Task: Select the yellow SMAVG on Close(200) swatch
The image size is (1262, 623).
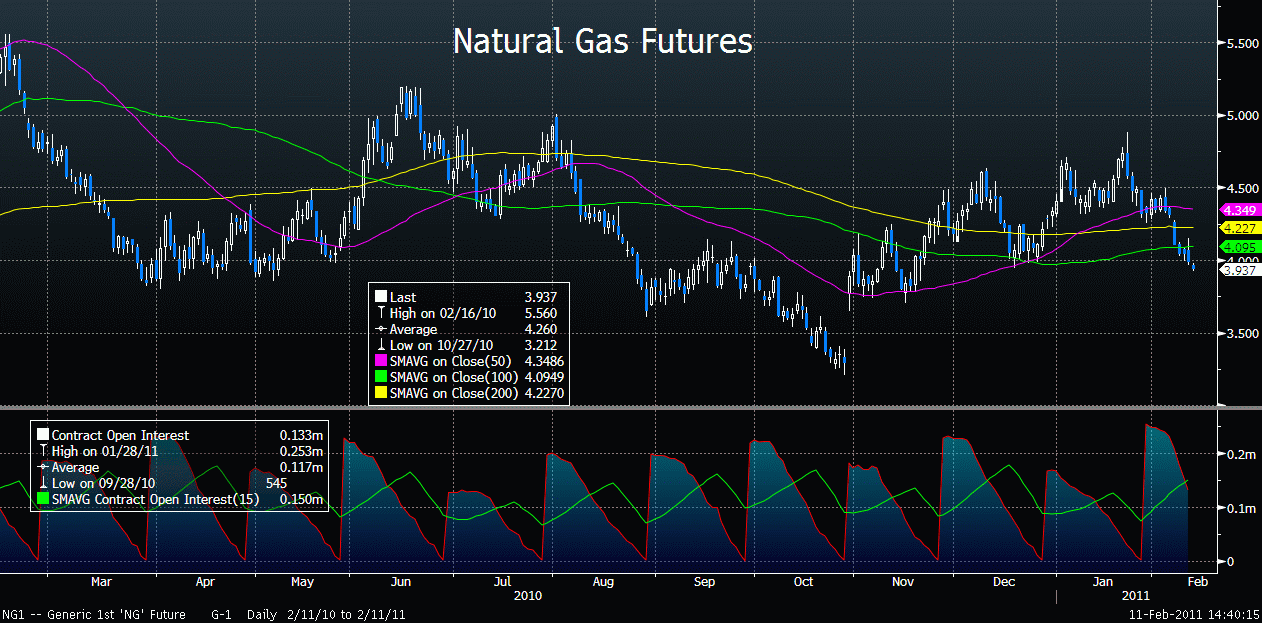Action: 381,395
